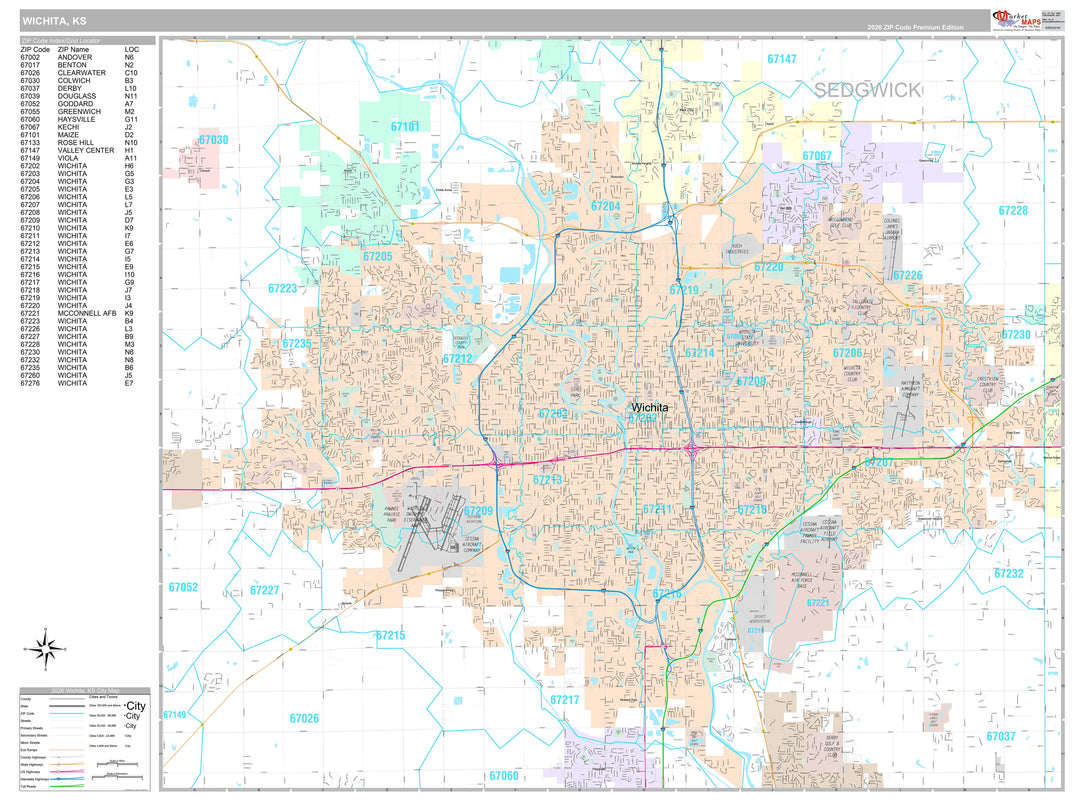Click the 67211 ZIP label on map
The height and width of the screenshot is (802, 1080).
click(x=657, y=509)
